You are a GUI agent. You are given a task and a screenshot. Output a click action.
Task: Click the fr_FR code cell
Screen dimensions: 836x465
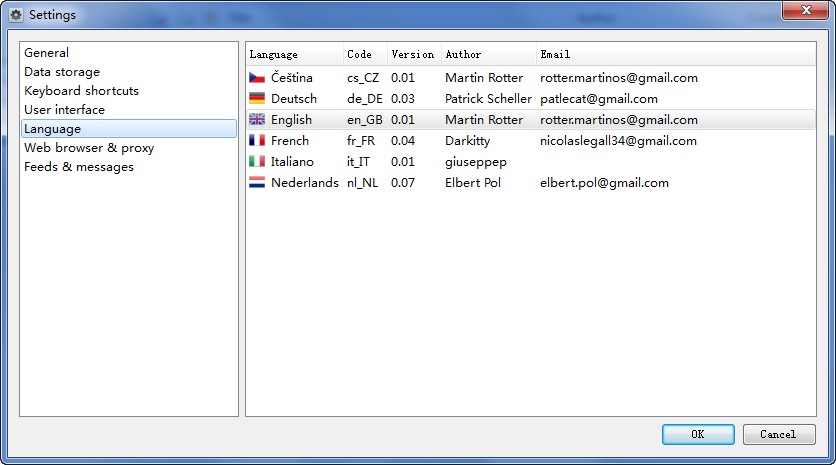(x=361, y=141)
